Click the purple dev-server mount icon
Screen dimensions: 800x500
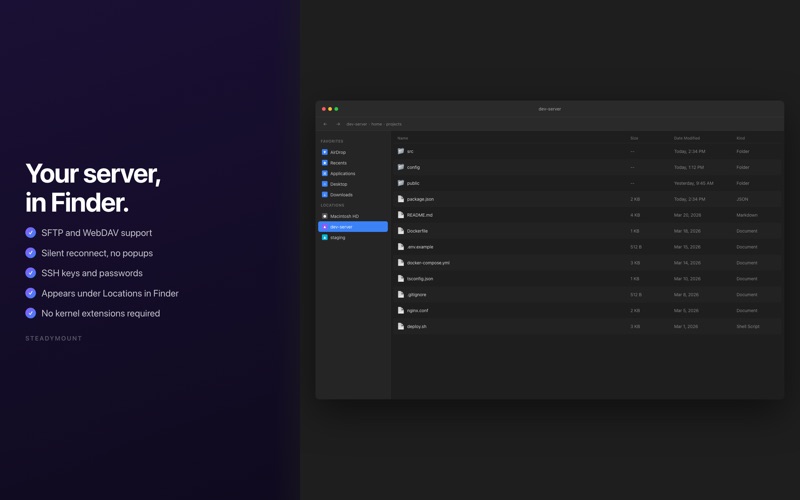pyautogui.click(x=324, y=227)
